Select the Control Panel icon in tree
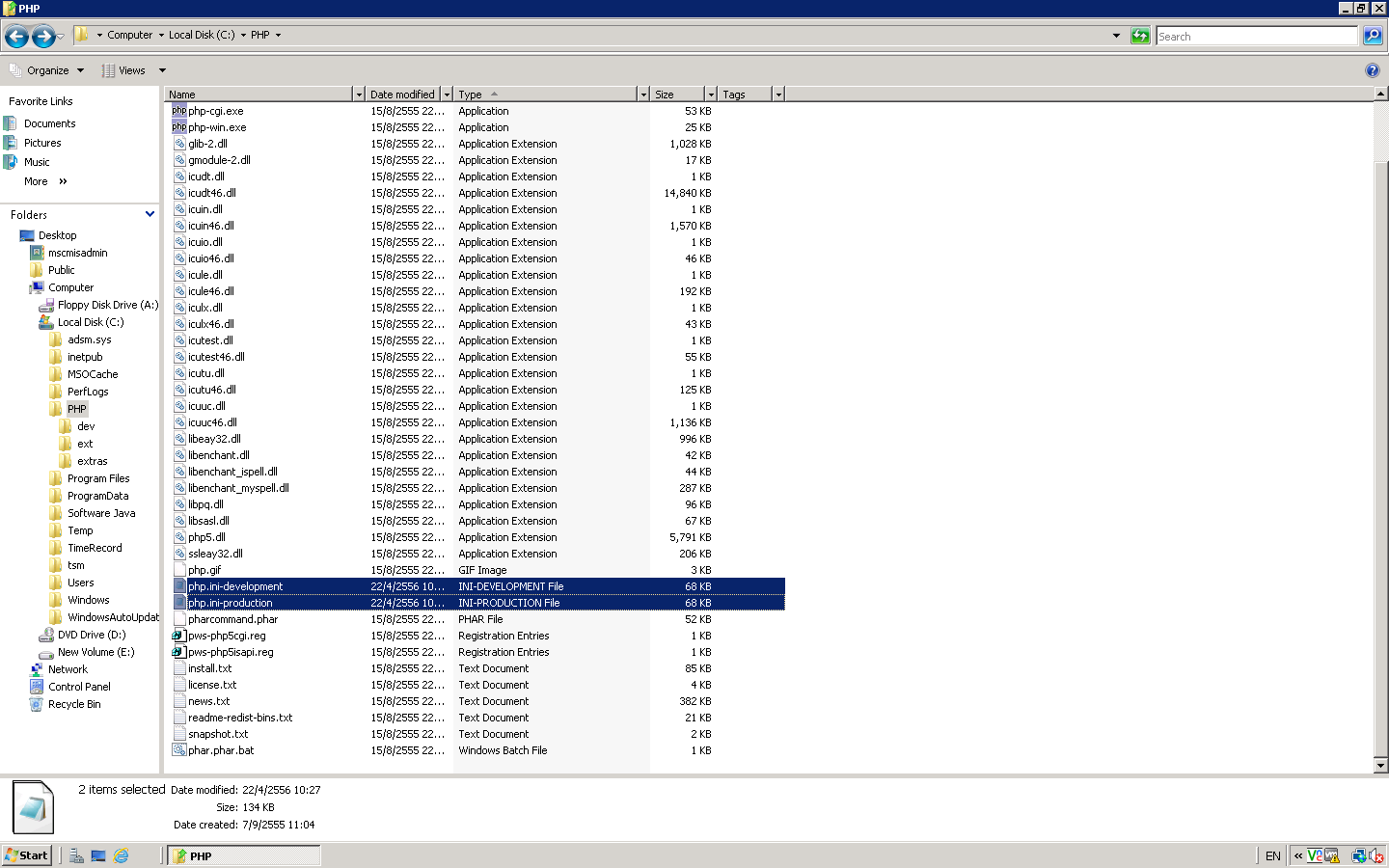 click(x=37, y=687)
